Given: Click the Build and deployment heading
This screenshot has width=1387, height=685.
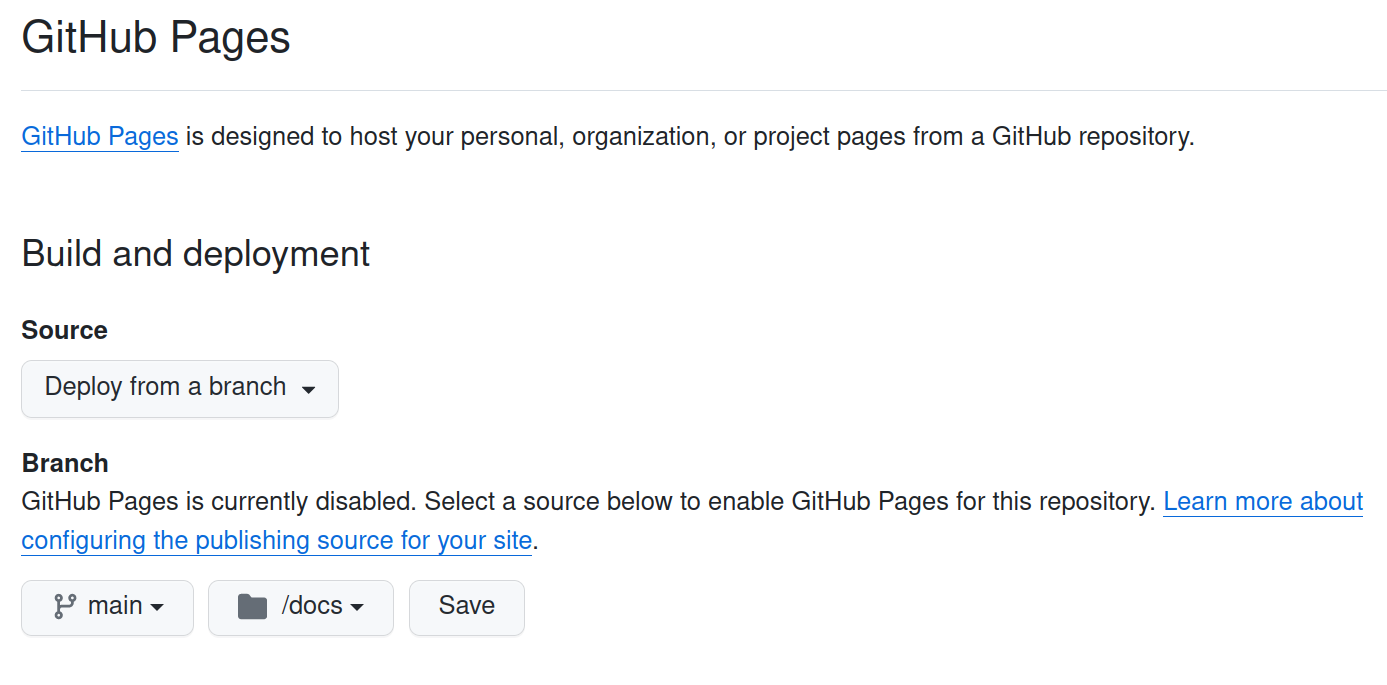Looking at the screenshot, I should 196,254.
